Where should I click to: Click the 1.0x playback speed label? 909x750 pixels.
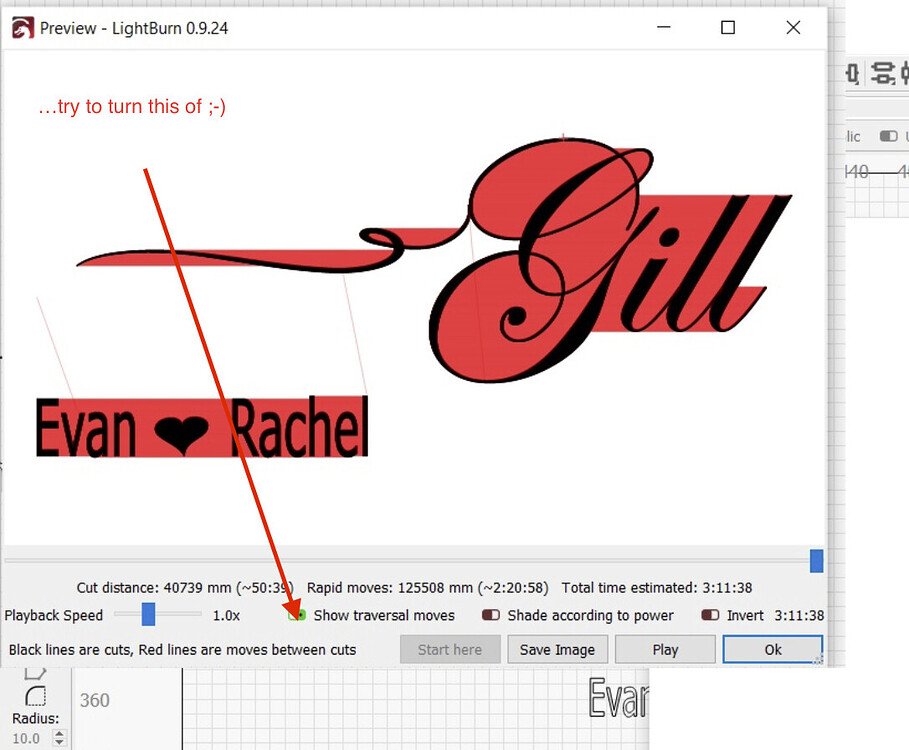point(228,615)
